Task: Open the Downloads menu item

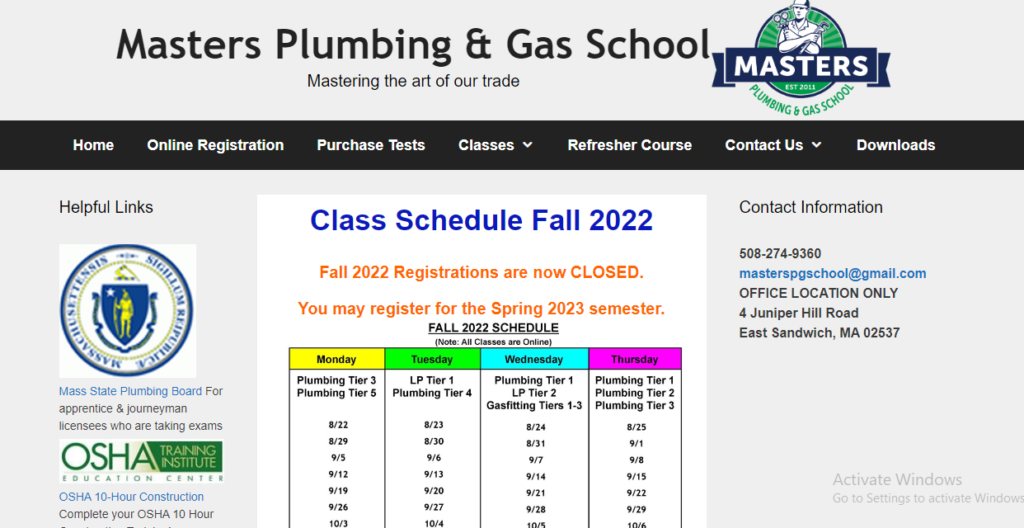Action: [x=895, y=145]
